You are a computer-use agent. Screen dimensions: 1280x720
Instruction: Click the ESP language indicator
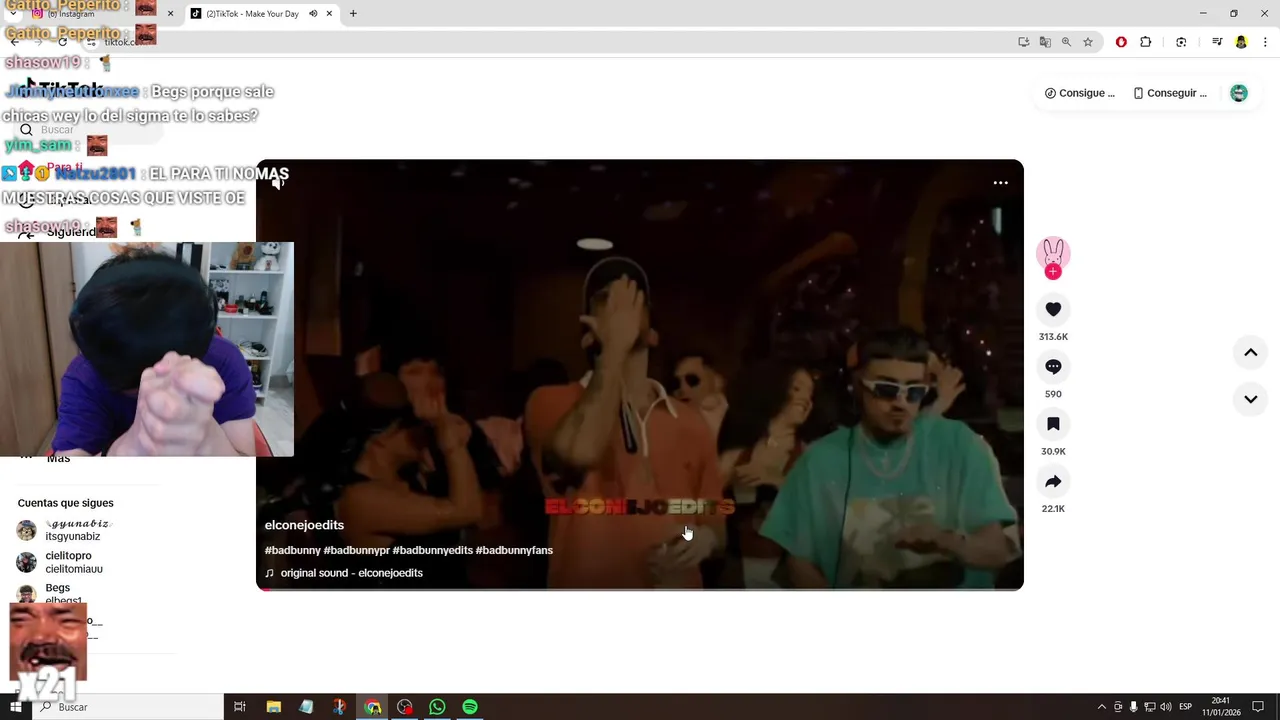tap(1185, 707)
